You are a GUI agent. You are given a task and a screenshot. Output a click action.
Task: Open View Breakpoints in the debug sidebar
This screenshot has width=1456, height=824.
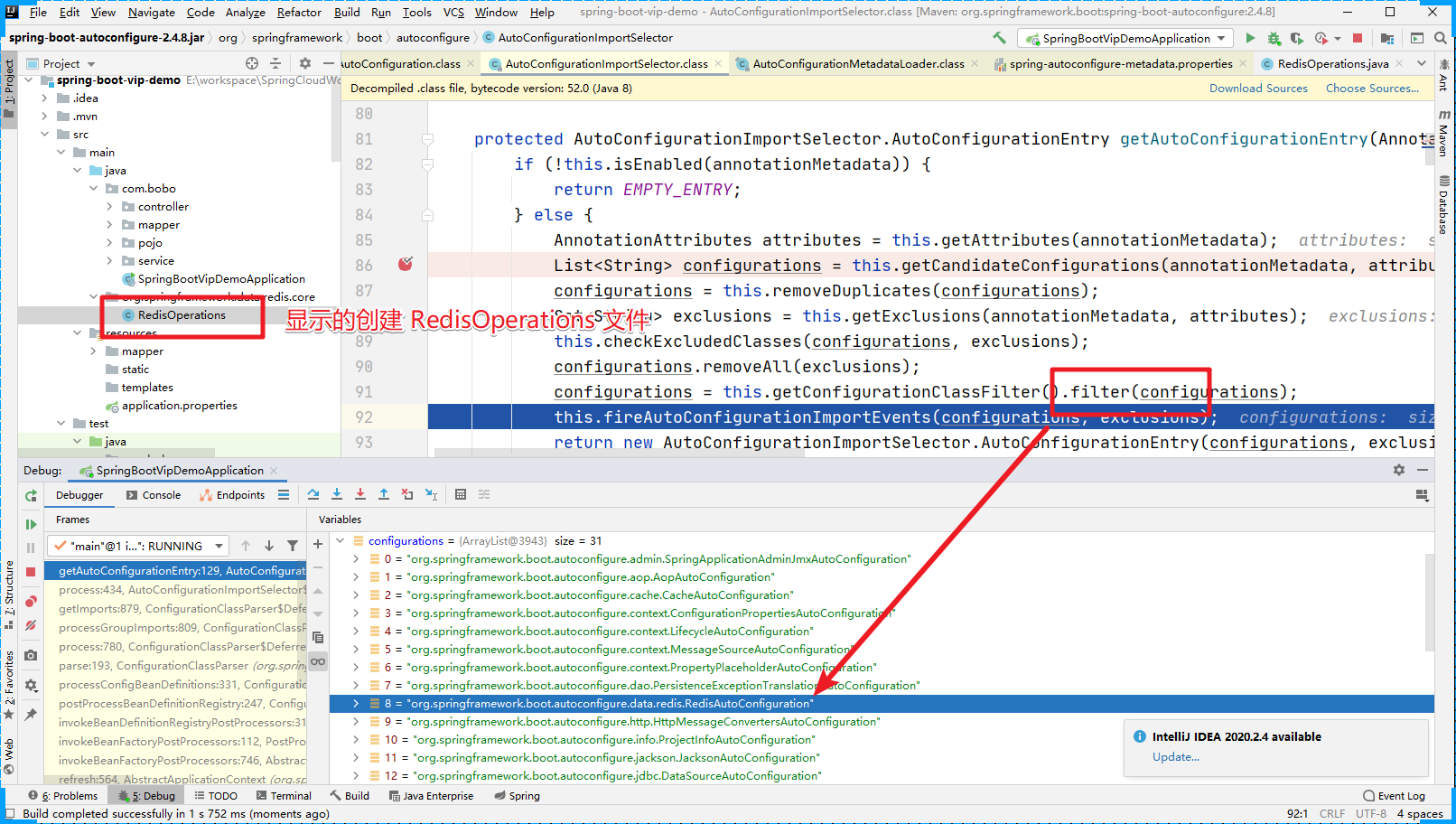31,601
